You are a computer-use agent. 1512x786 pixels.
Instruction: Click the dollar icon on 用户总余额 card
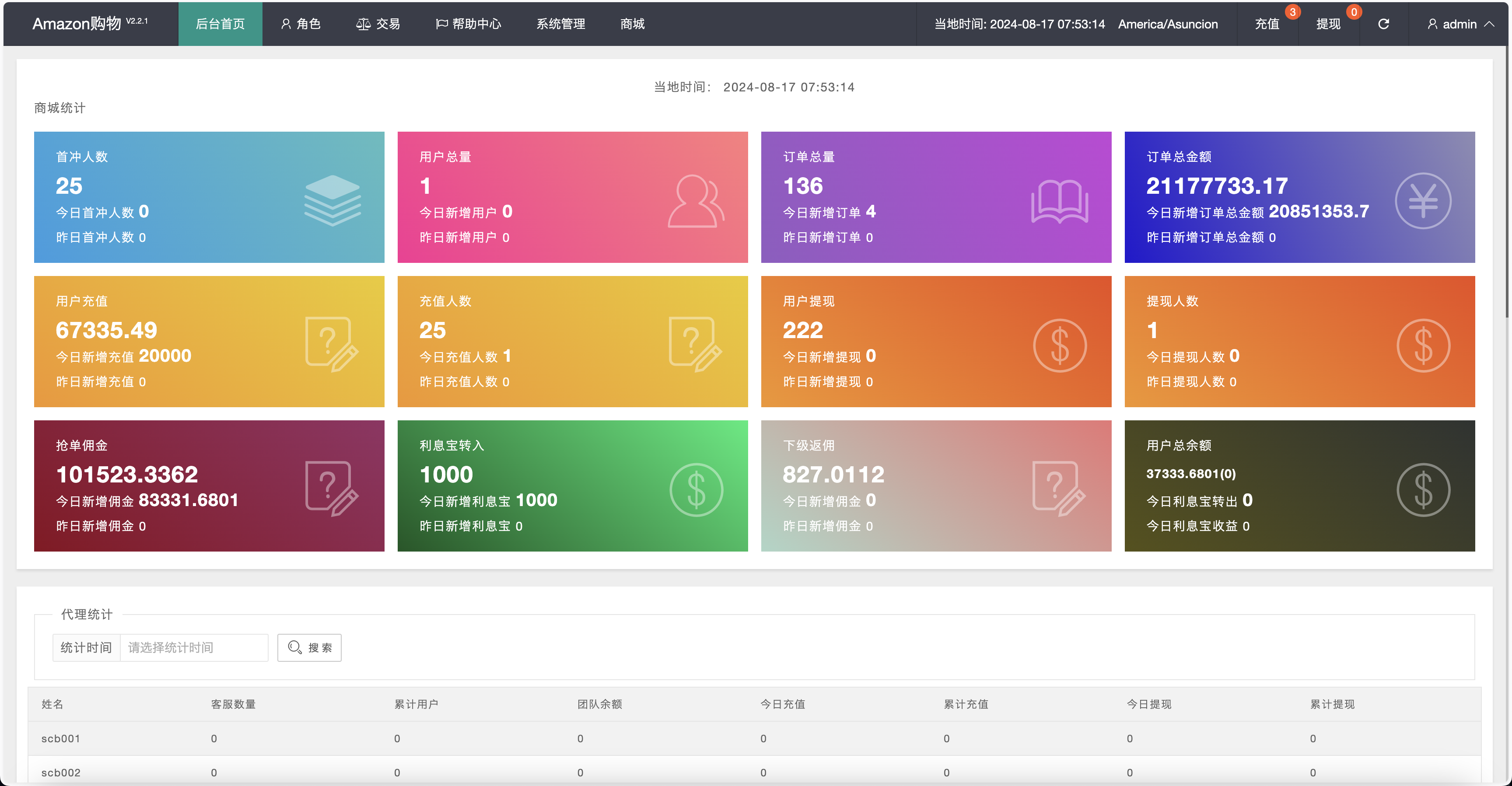tap(1423, 489)
